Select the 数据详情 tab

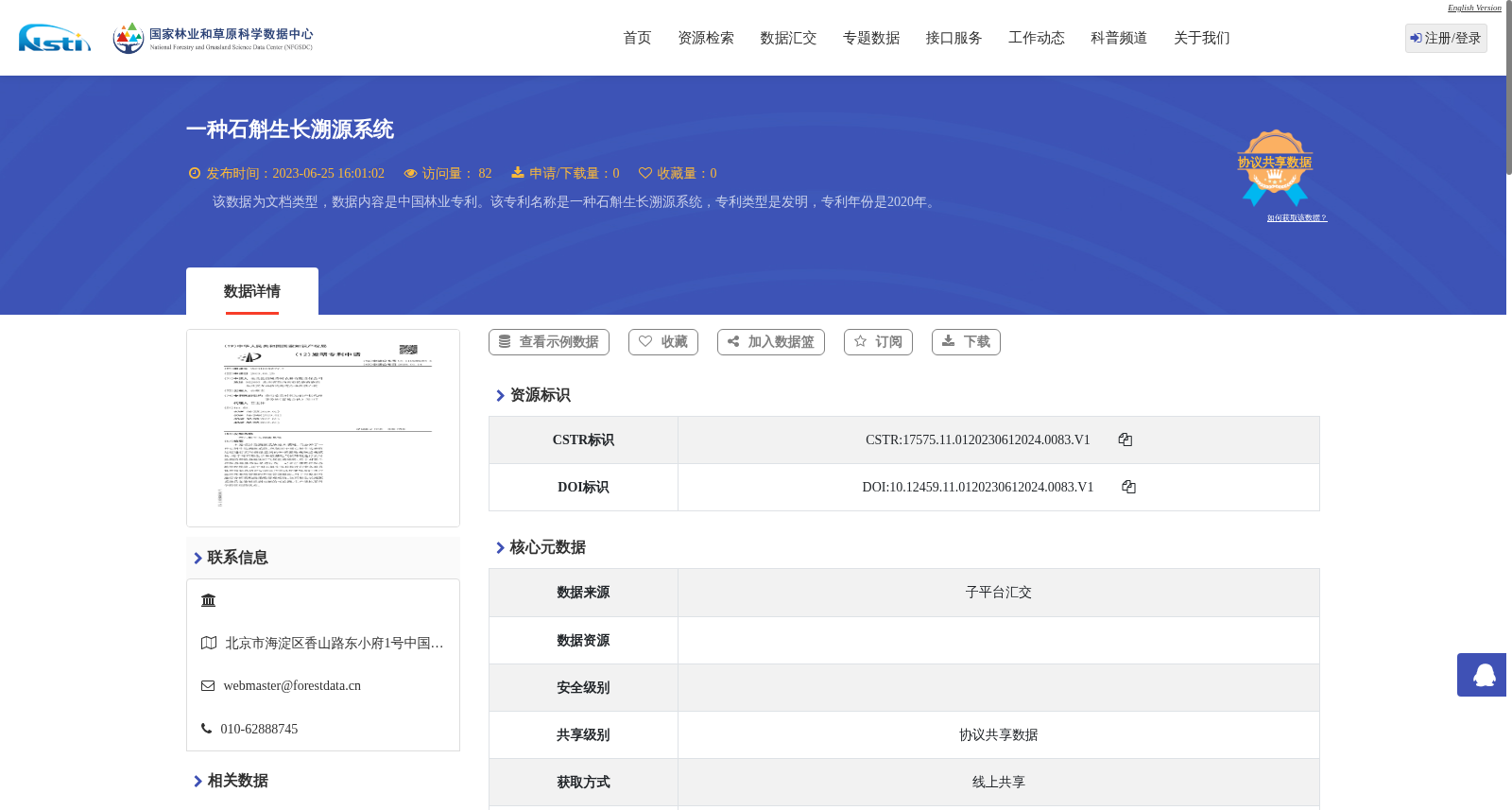pos(252,291)
